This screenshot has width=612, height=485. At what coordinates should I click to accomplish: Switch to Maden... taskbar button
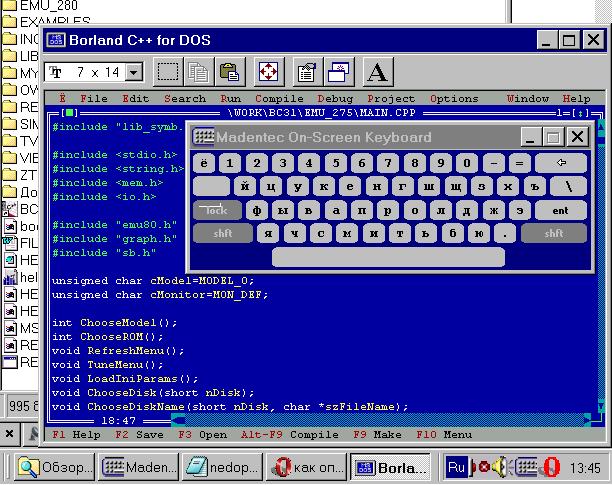click(138, 467)
